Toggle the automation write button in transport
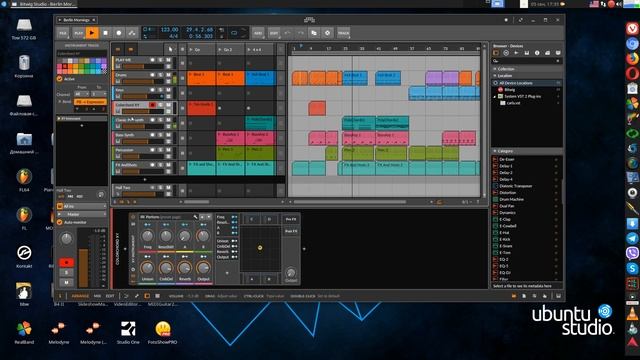640x360 pixels. click(132, 33)
